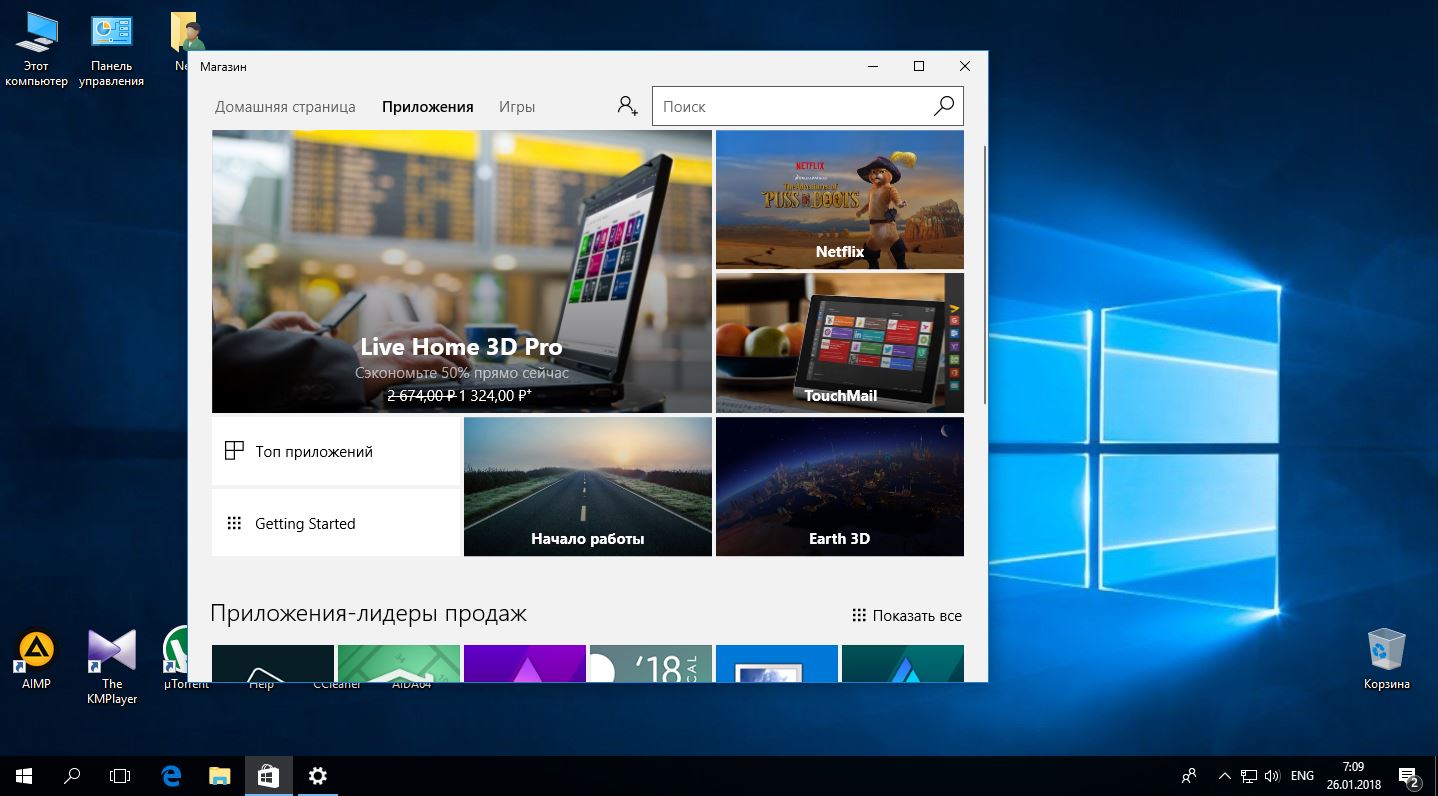Open the '18 CAL calendar app tile
The height and width of the screenshot is (796, 1438).
651,663
